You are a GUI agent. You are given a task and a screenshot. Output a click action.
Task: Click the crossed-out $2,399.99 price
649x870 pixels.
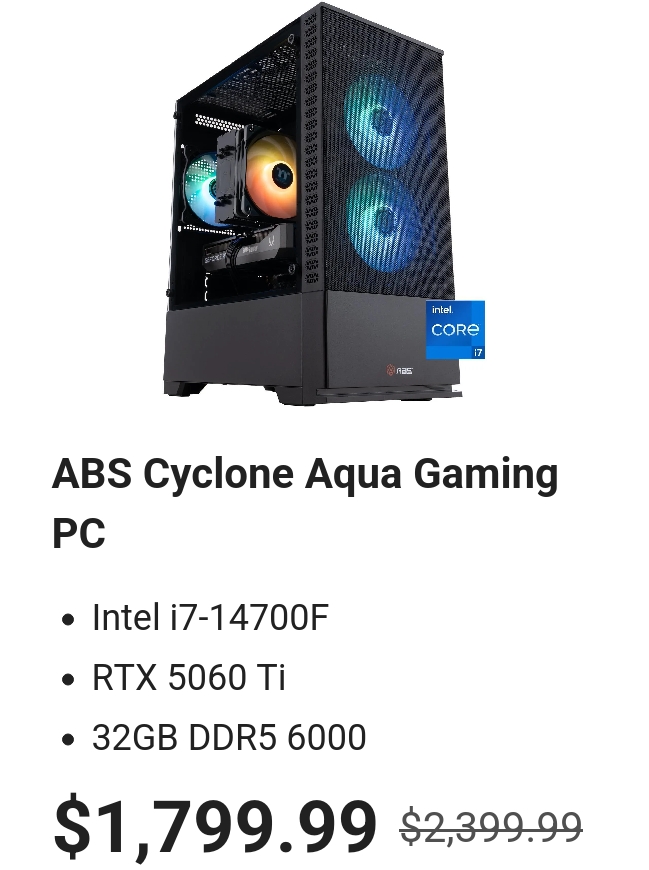pos(491,827)
